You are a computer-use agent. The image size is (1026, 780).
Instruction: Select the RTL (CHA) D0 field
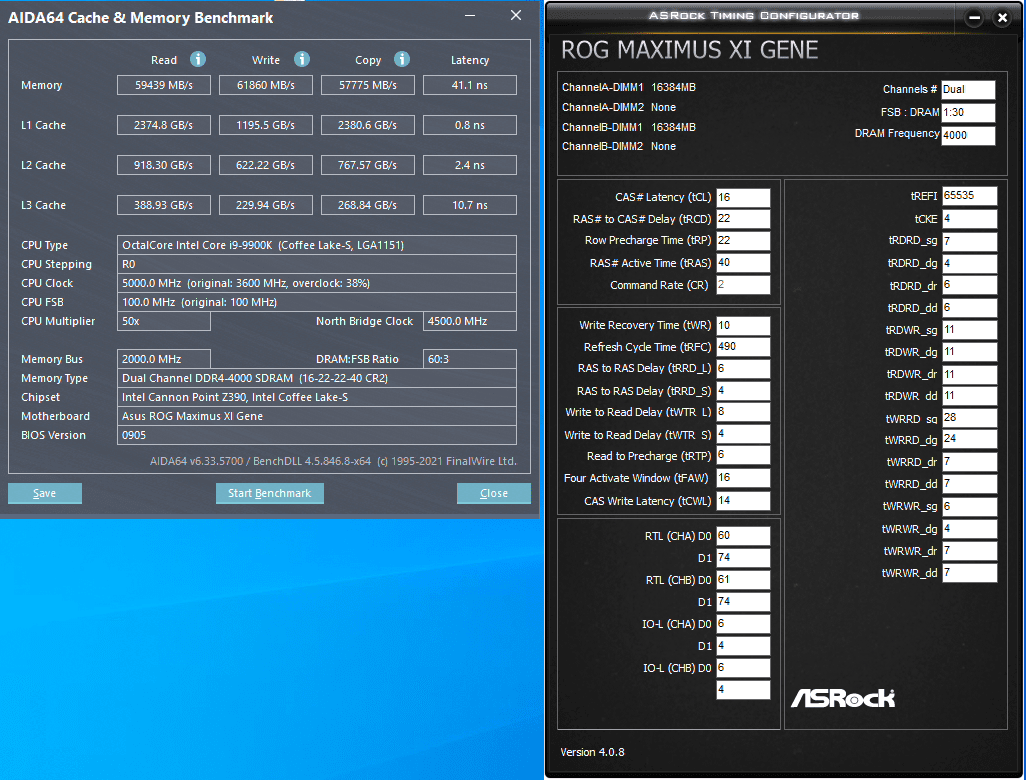(x=743, y=536)
